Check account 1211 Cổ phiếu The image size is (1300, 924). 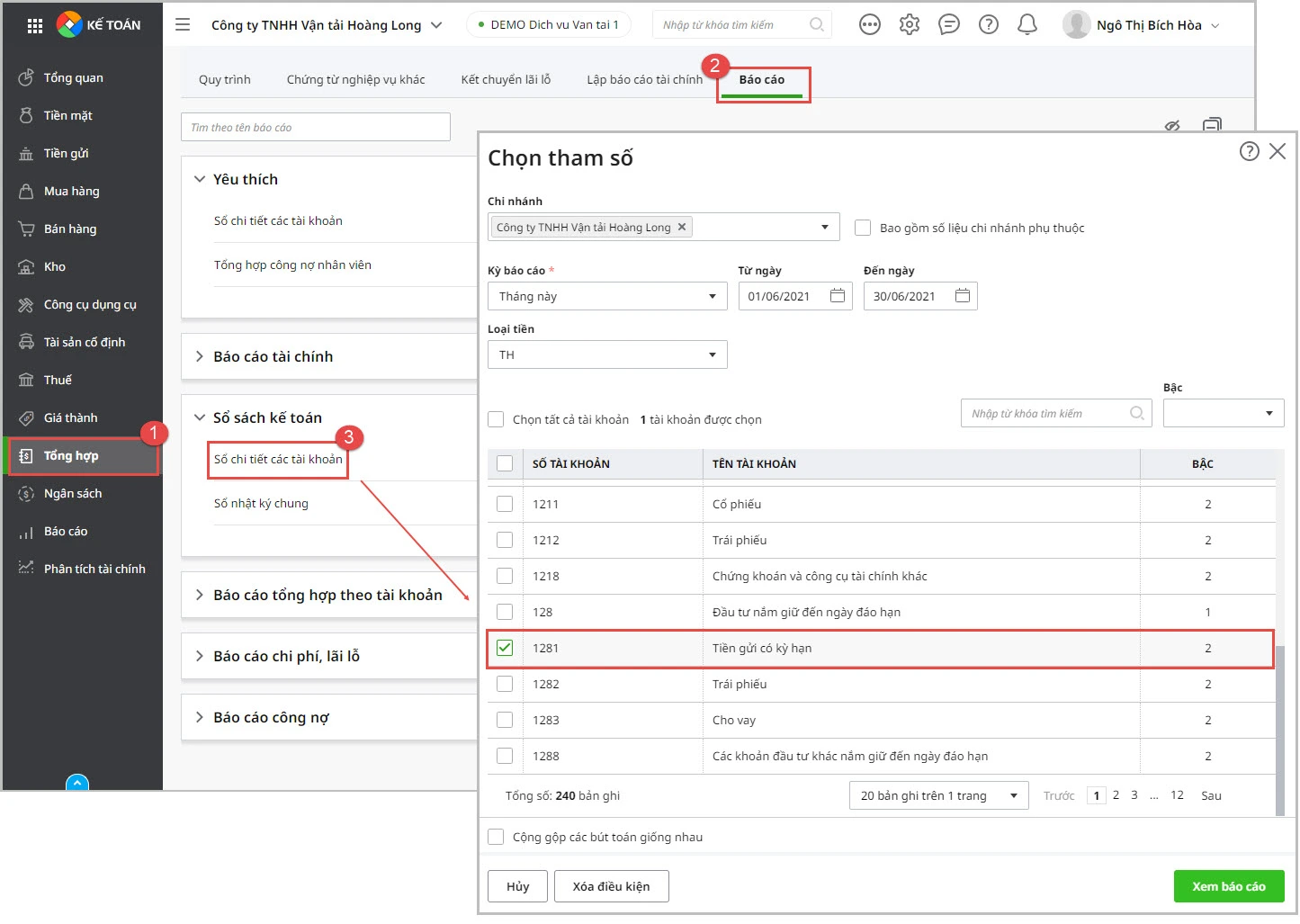(505, 504)
